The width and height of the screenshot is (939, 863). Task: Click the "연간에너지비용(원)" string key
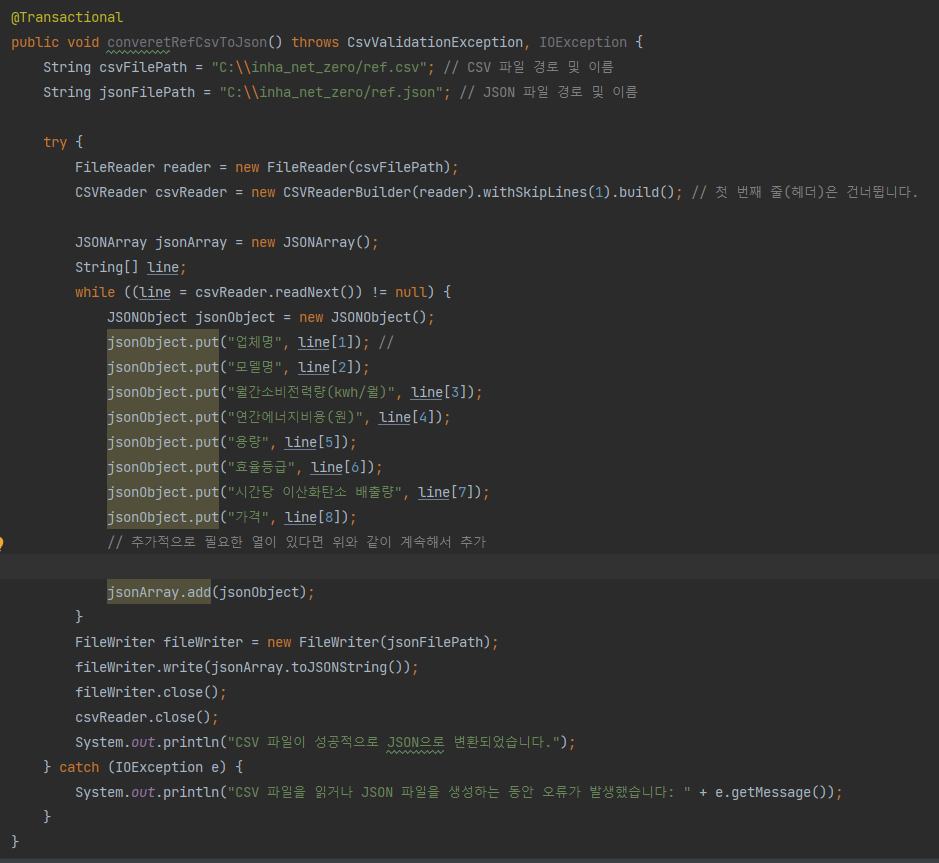coord(295,417)
